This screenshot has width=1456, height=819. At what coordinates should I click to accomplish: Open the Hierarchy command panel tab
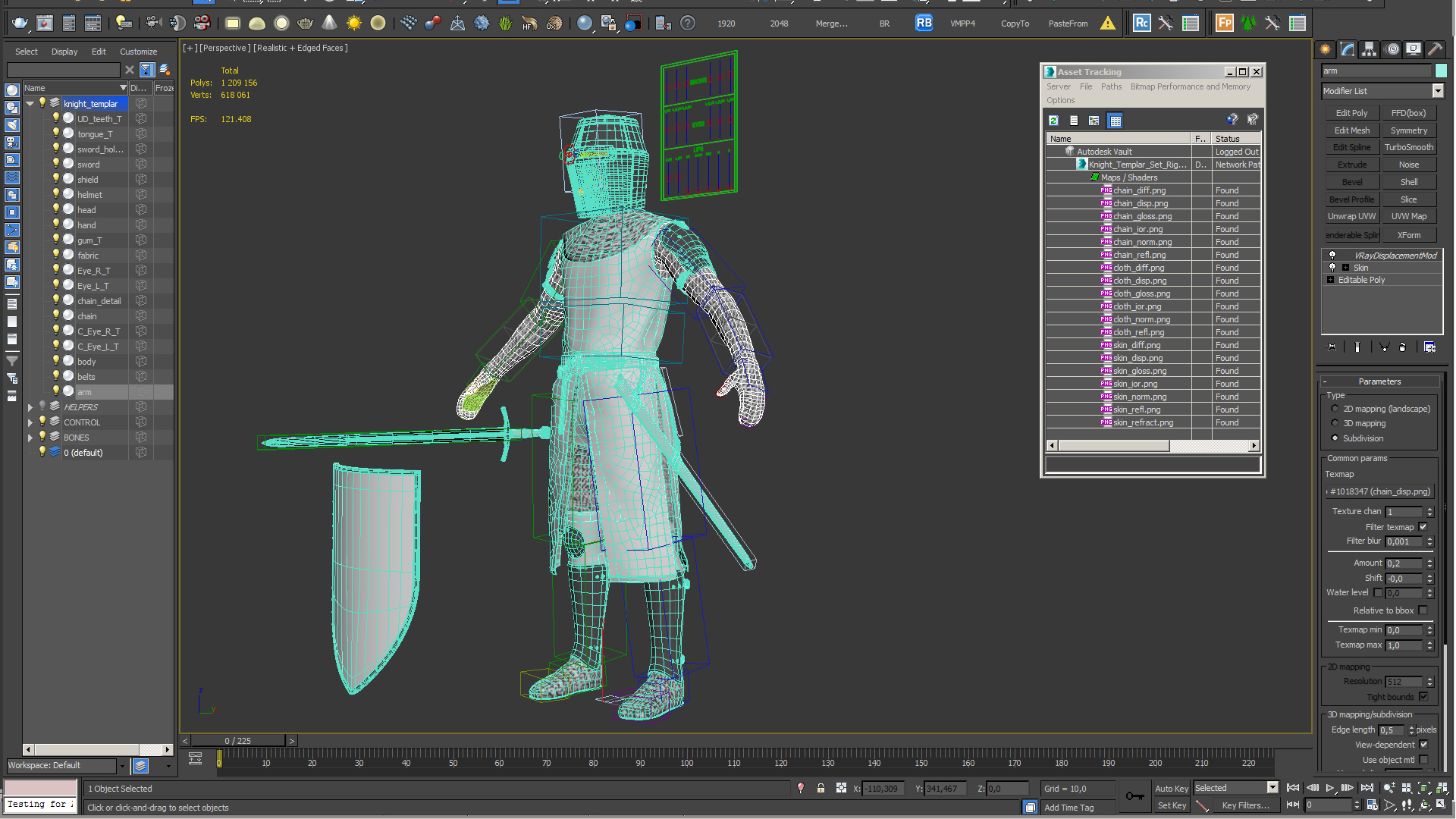(x=1369, y=49)
